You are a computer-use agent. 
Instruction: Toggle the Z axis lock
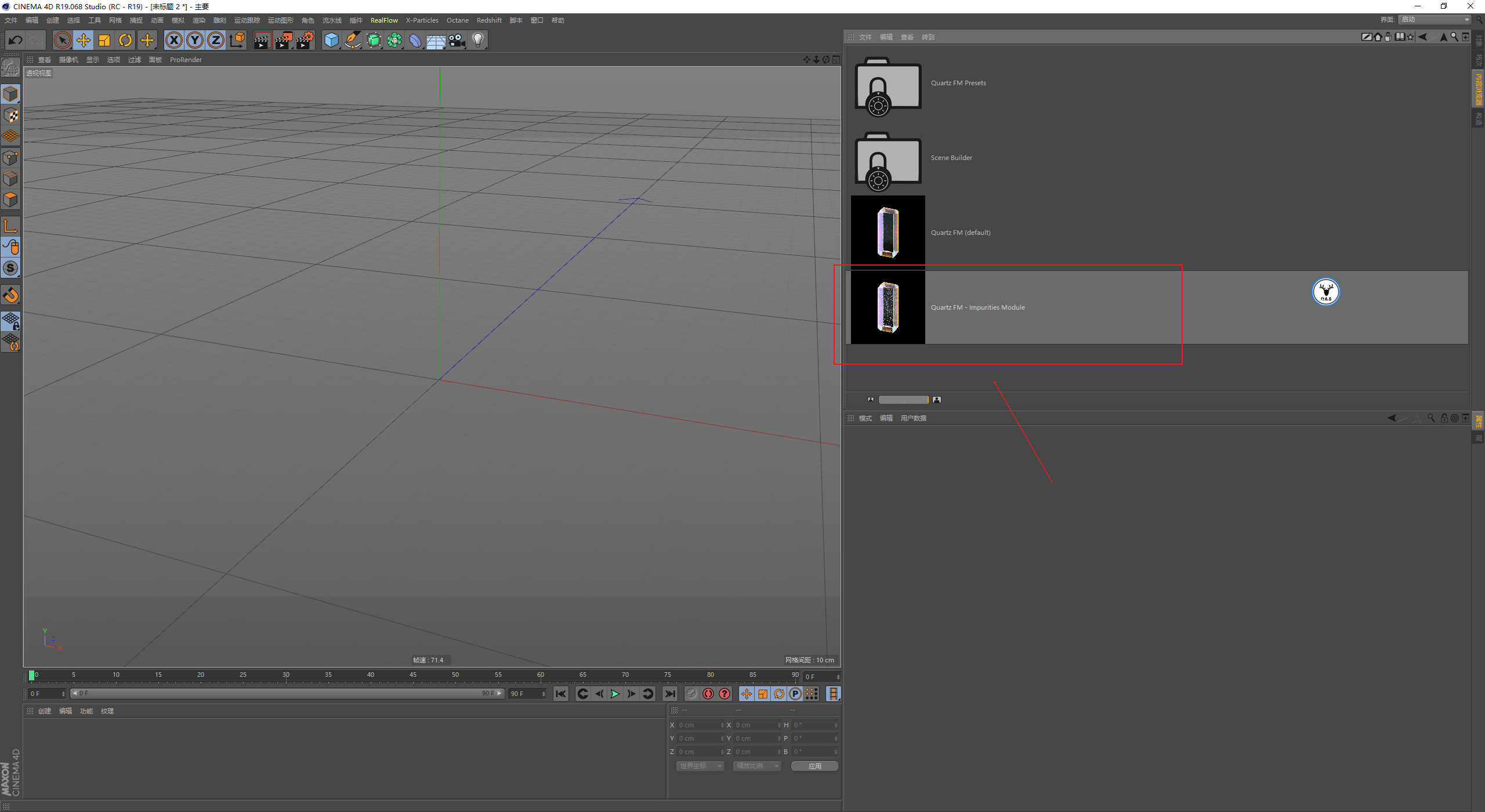[x=216, y=41]
